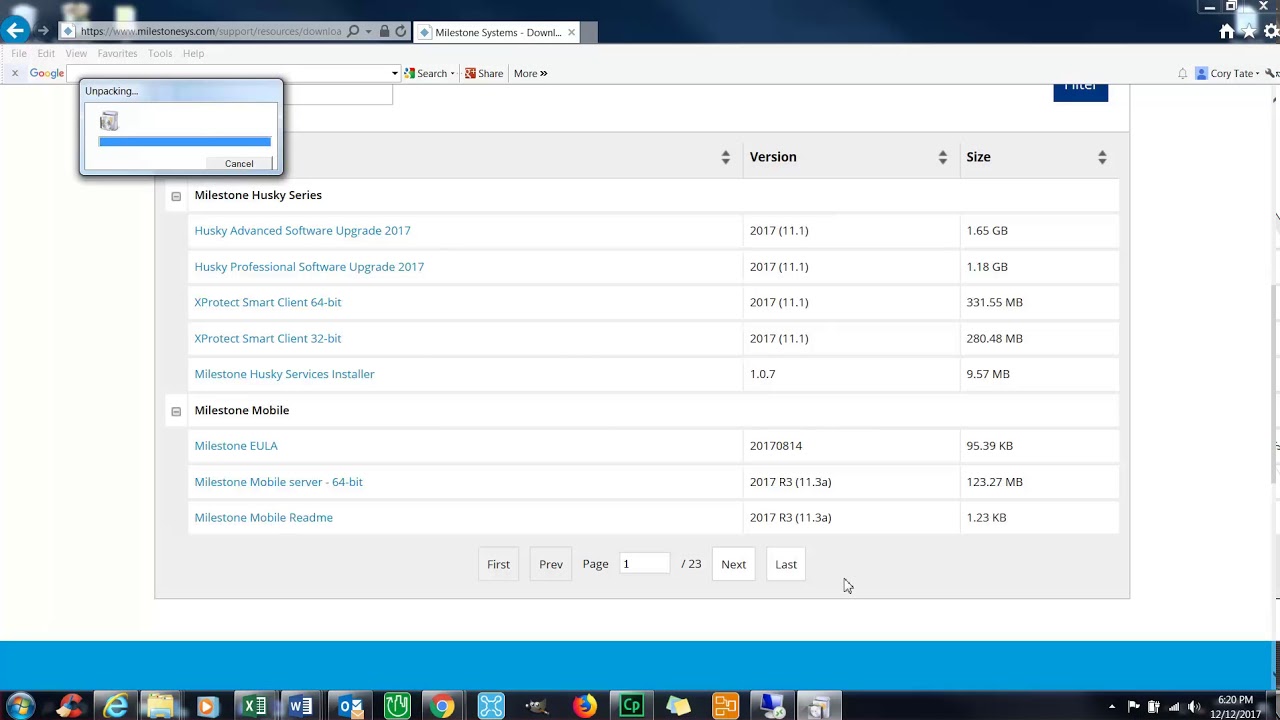Sort the table by Version column
This screenshot has height=720, width=1280.
[x=942, y=157]
